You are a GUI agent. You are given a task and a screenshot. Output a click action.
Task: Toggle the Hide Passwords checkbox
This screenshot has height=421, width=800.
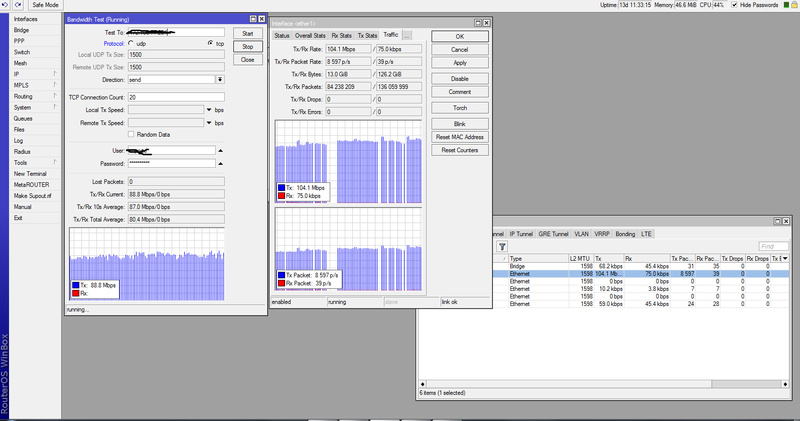(x=734, y=6)
